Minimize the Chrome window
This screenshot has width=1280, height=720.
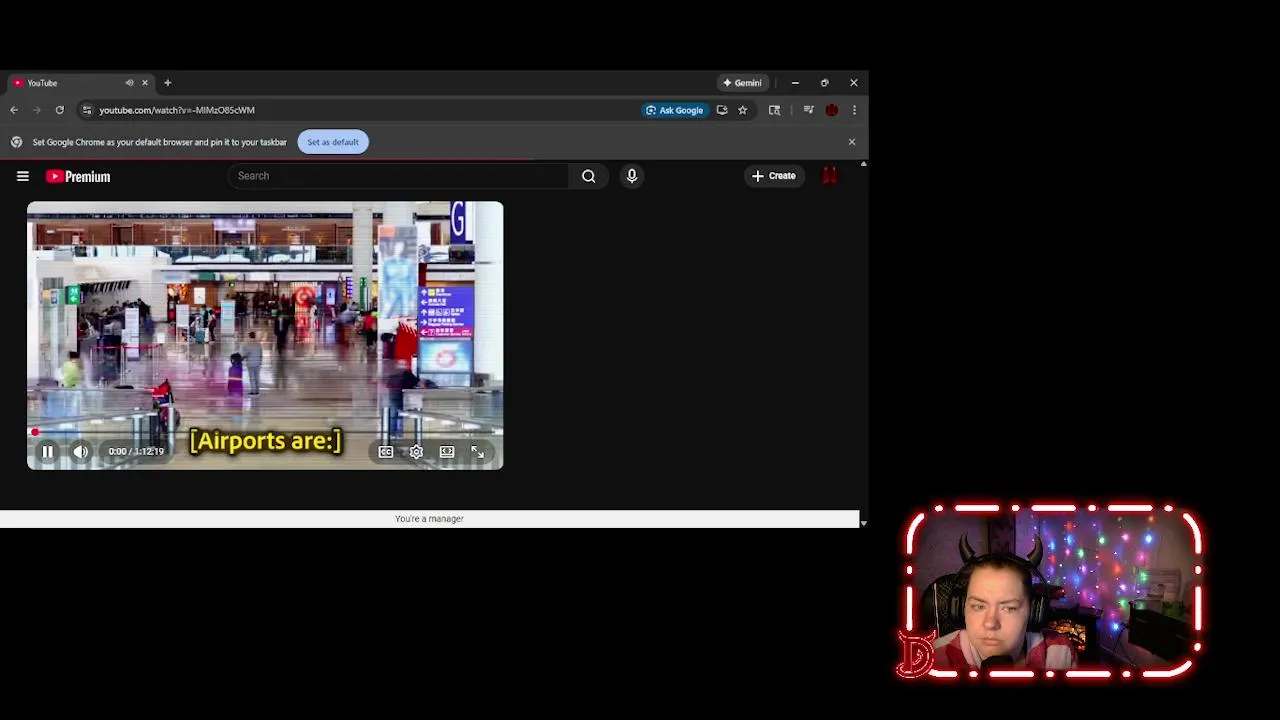pos(795,83)
